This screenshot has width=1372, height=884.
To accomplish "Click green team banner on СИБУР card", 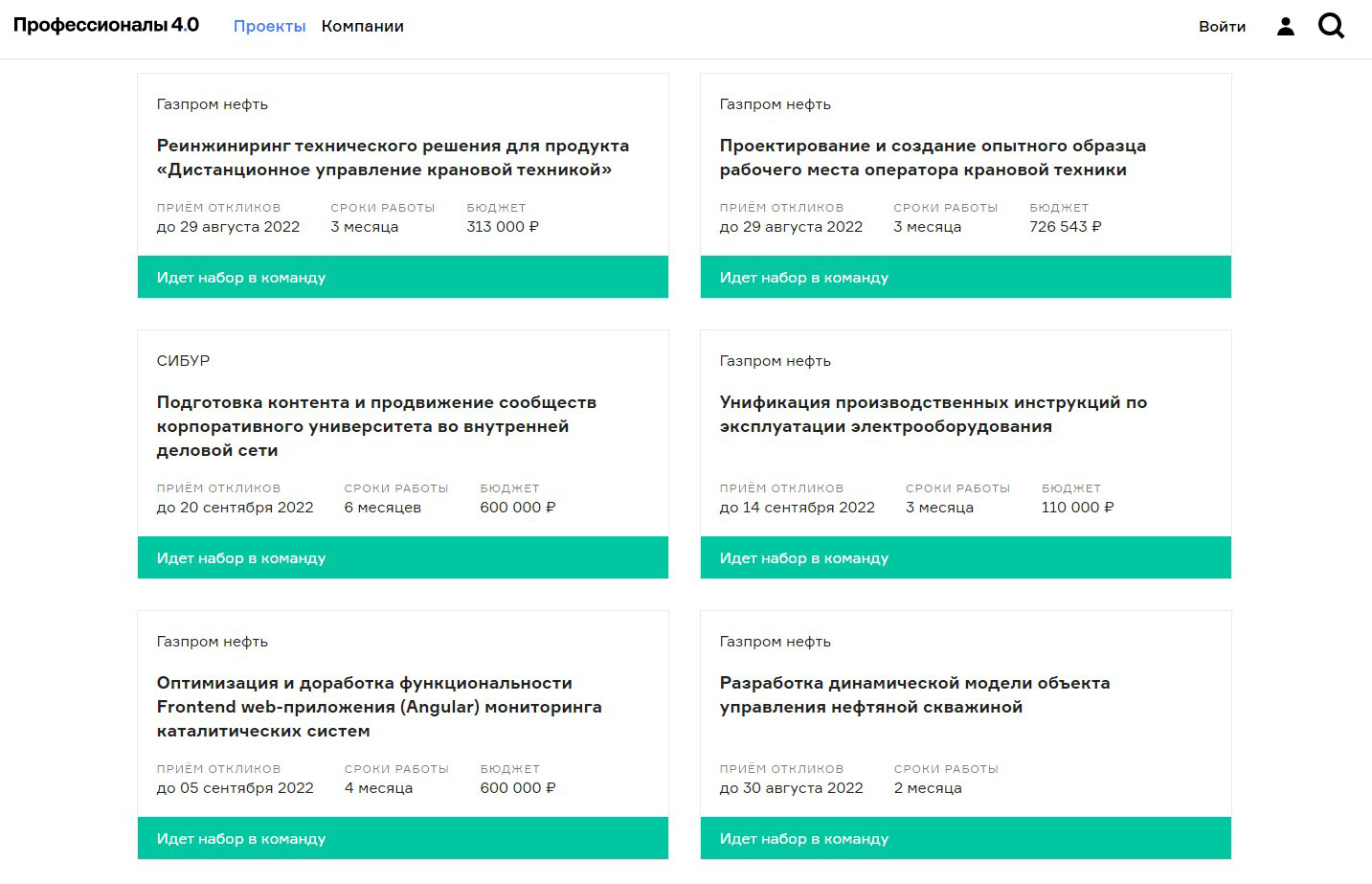I will click(403, 557).
